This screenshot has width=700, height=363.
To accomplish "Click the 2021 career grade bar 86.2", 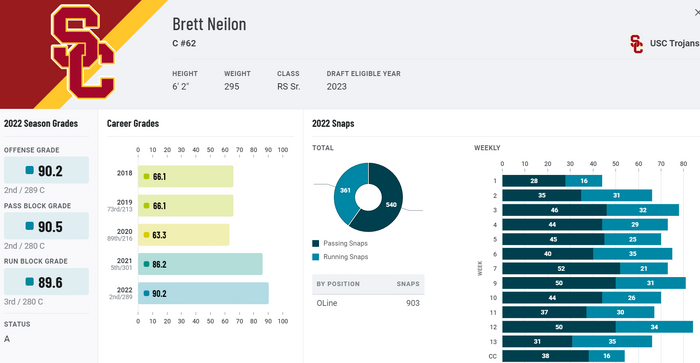I will click(200, 264).
